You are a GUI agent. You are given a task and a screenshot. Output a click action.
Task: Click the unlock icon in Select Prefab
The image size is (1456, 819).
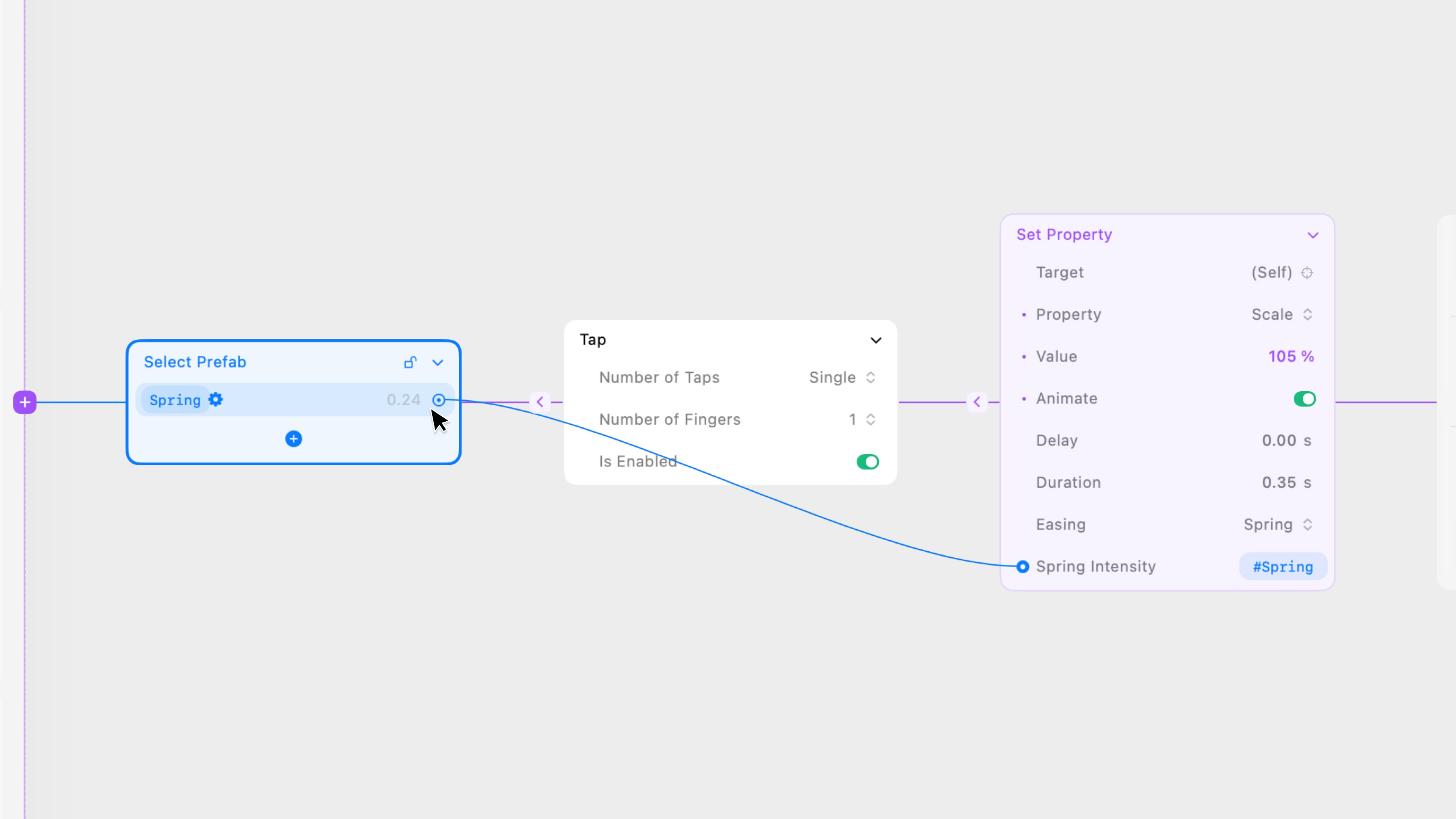(410, 362)
